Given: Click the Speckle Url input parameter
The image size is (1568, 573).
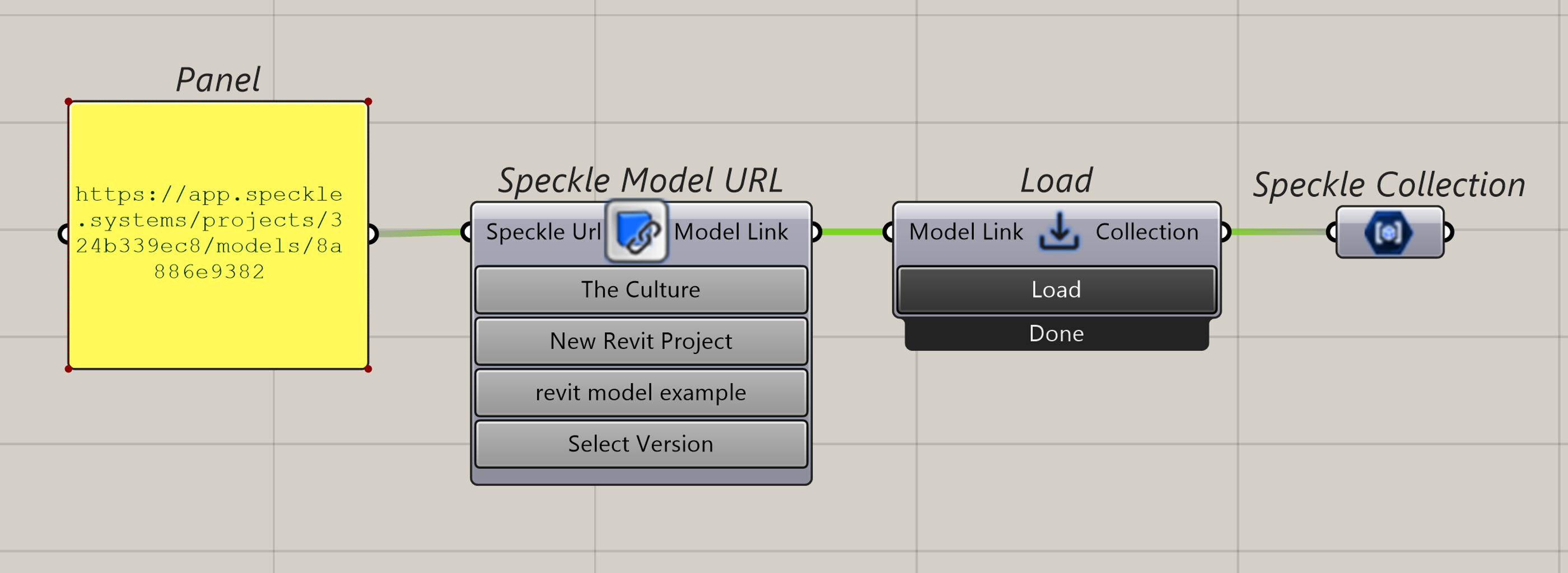Looking at the screenshot, I should (x=543, y=232).
